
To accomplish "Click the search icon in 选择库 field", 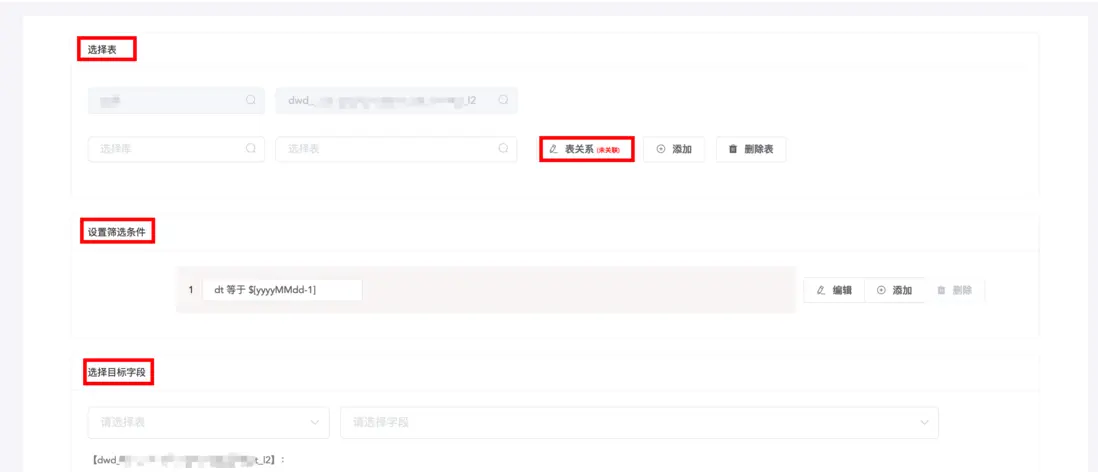I will pos(250,149).
